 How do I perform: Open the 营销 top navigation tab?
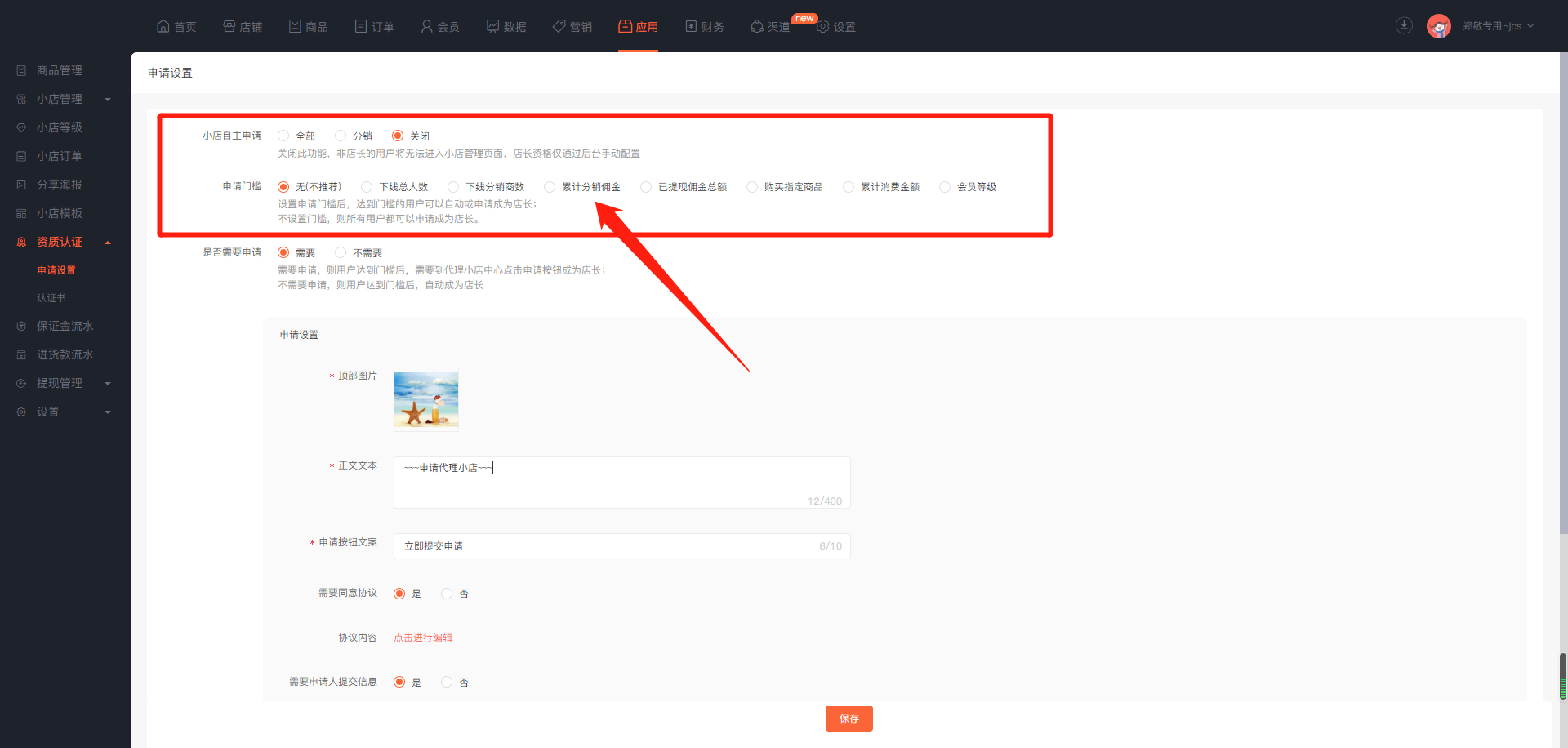pos(572,27)
